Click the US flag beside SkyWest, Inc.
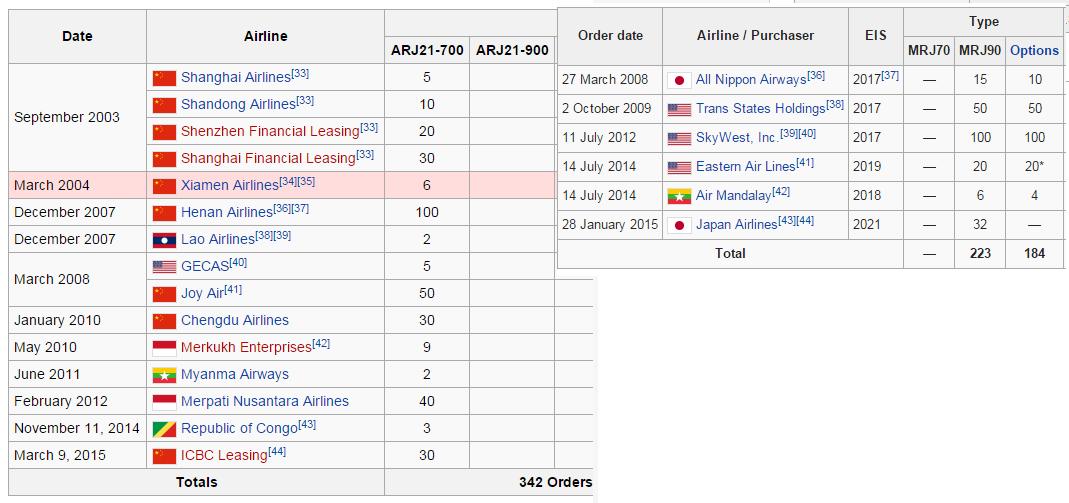Screen dimensions: 1069x503 [679, 138]
